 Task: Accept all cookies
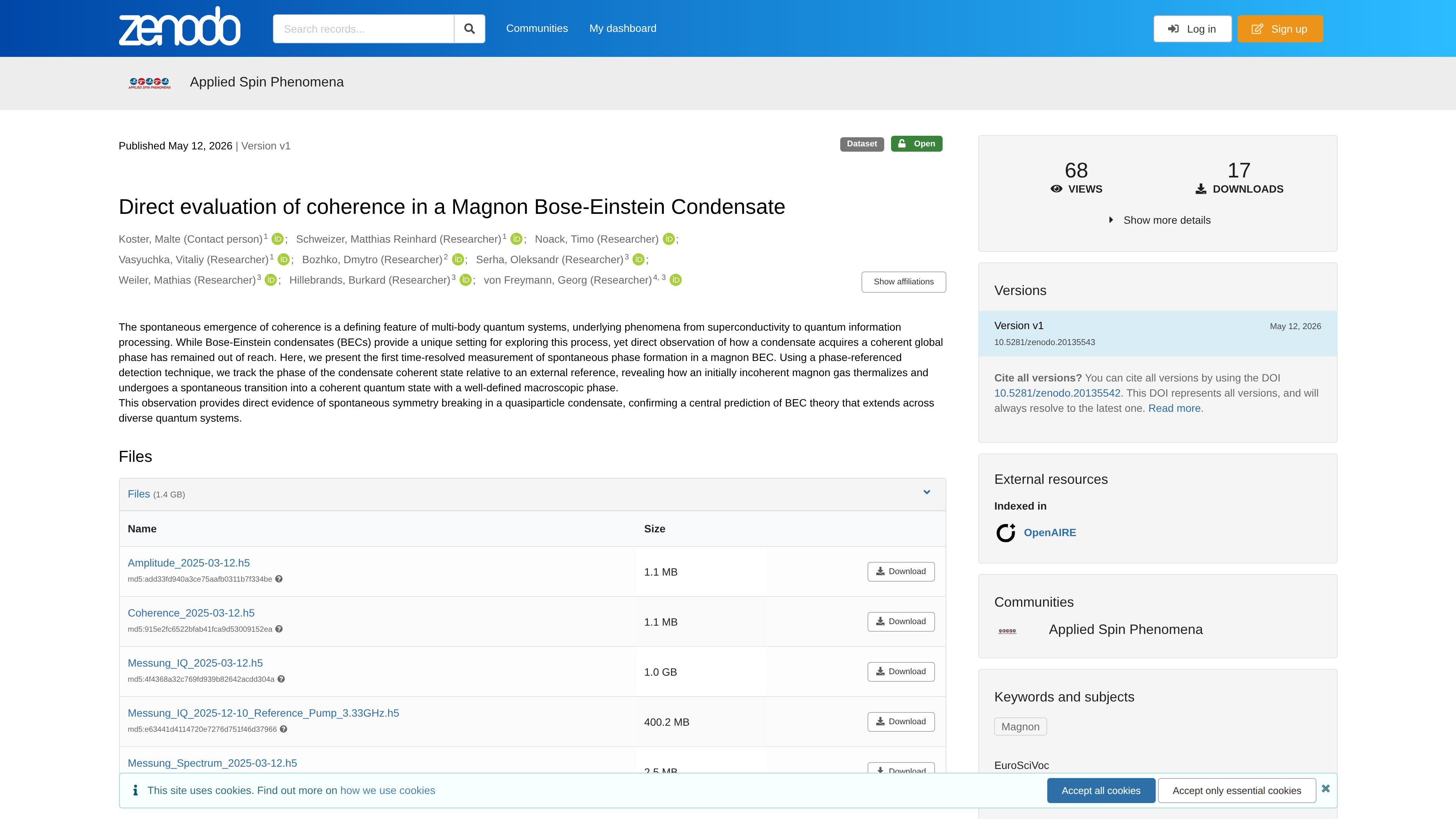pos(1100,791)
